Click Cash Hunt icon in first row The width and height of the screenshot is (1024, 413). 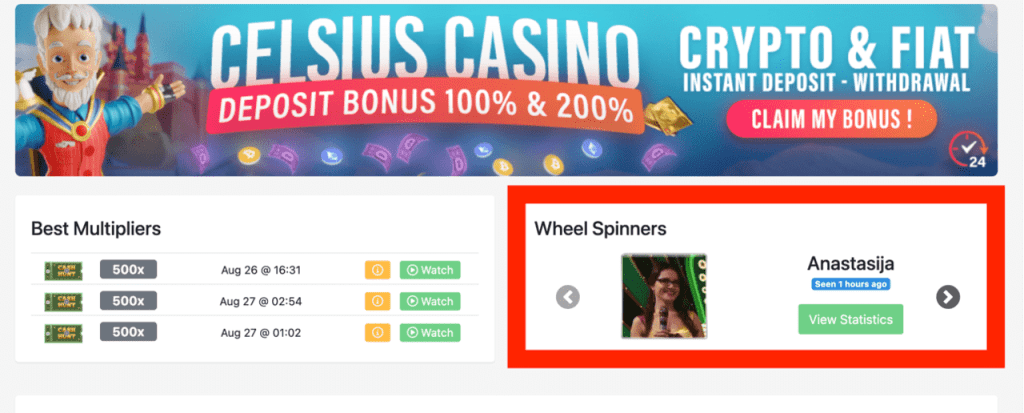pyautogui.click(x=63, y=271)
